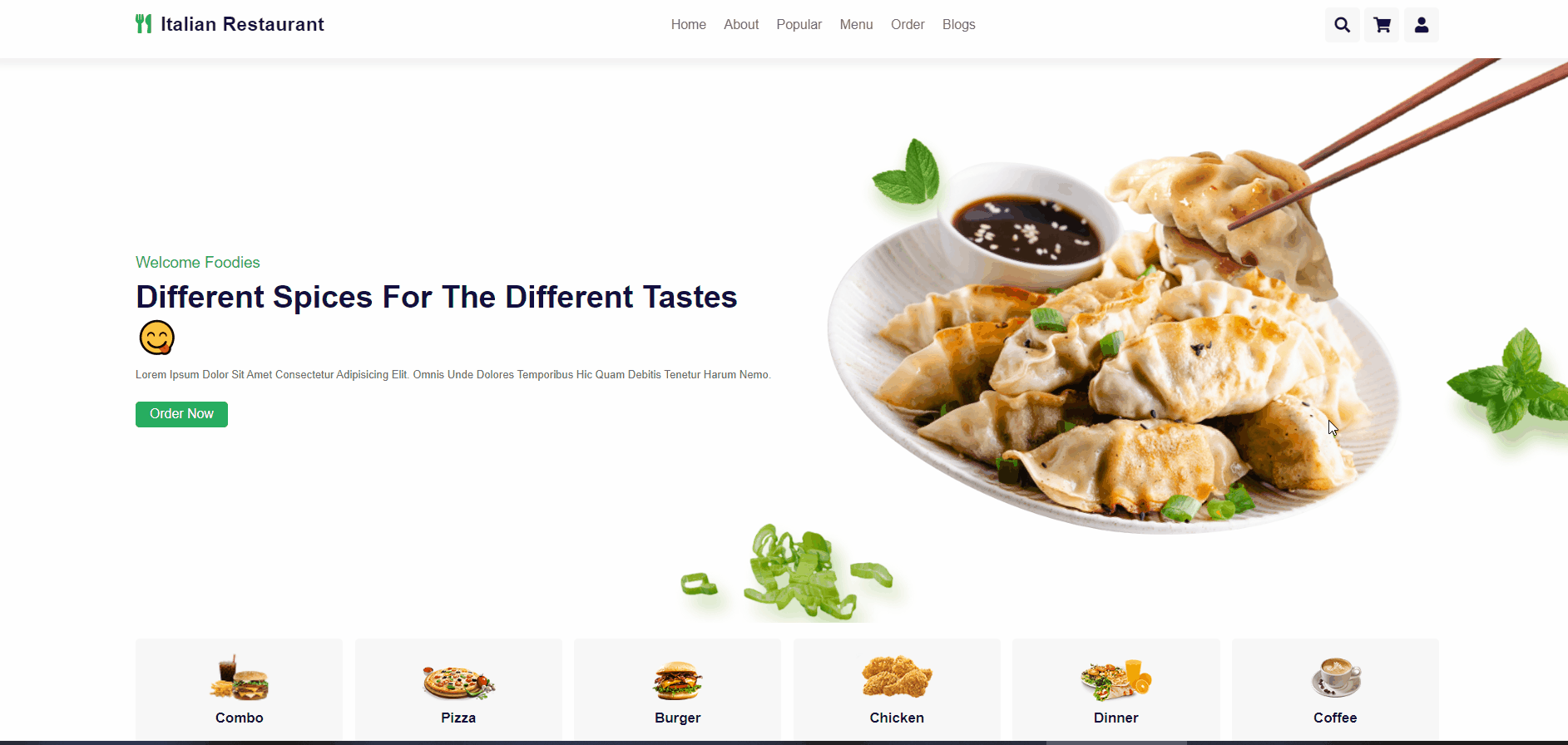Select the Coffee cup category image
Viewport: 1568px width, 745px height.
coord(1336,677)
